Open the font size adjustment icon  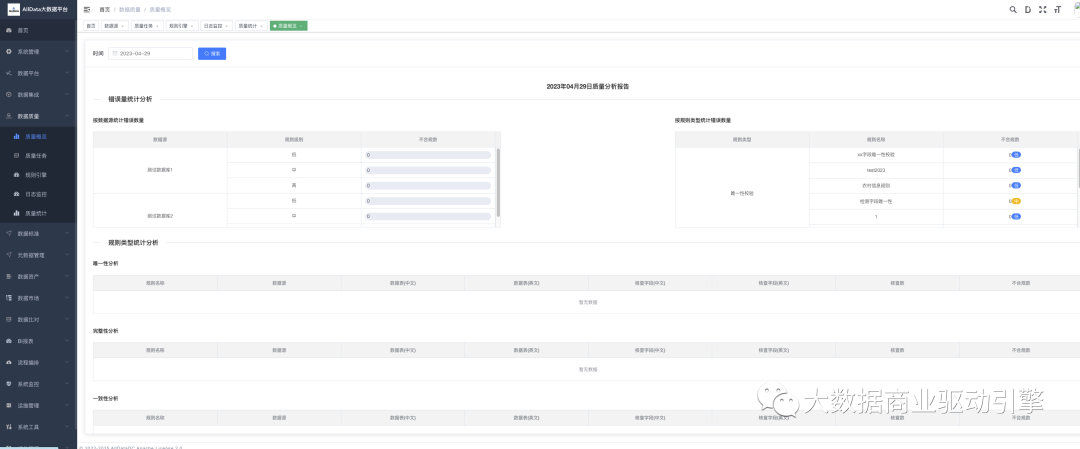(1057, 9)
